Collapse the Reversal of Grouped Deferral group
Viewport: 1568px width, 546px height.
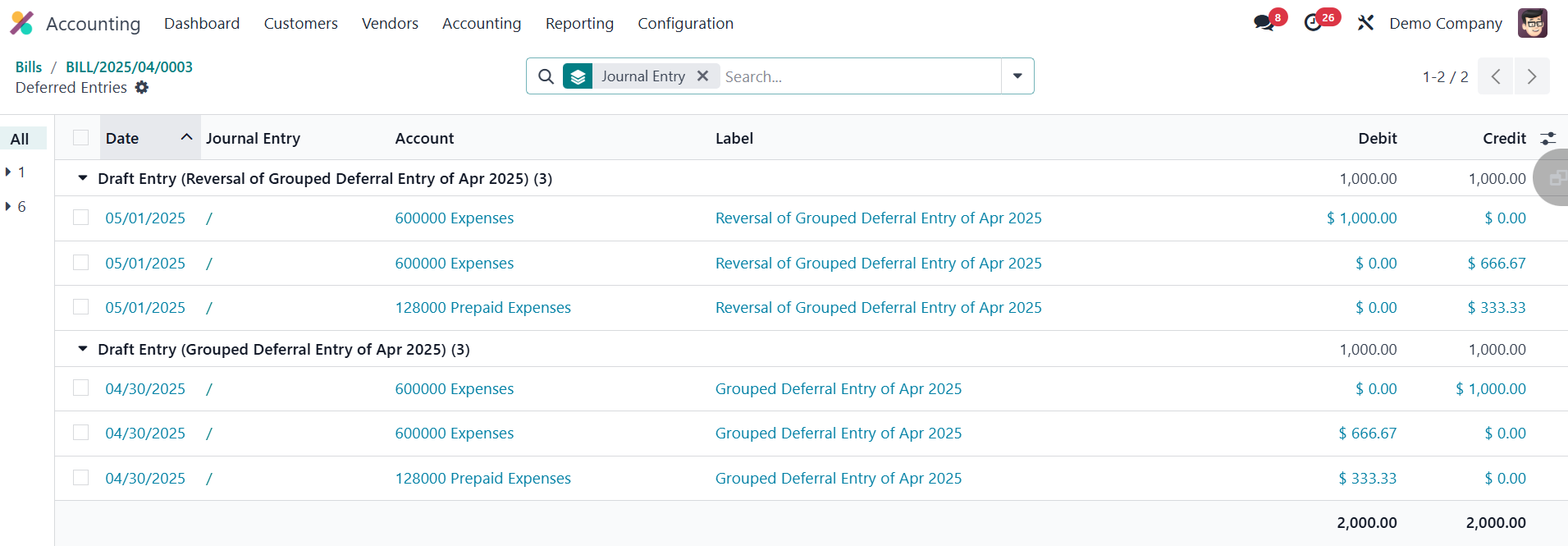83,178
